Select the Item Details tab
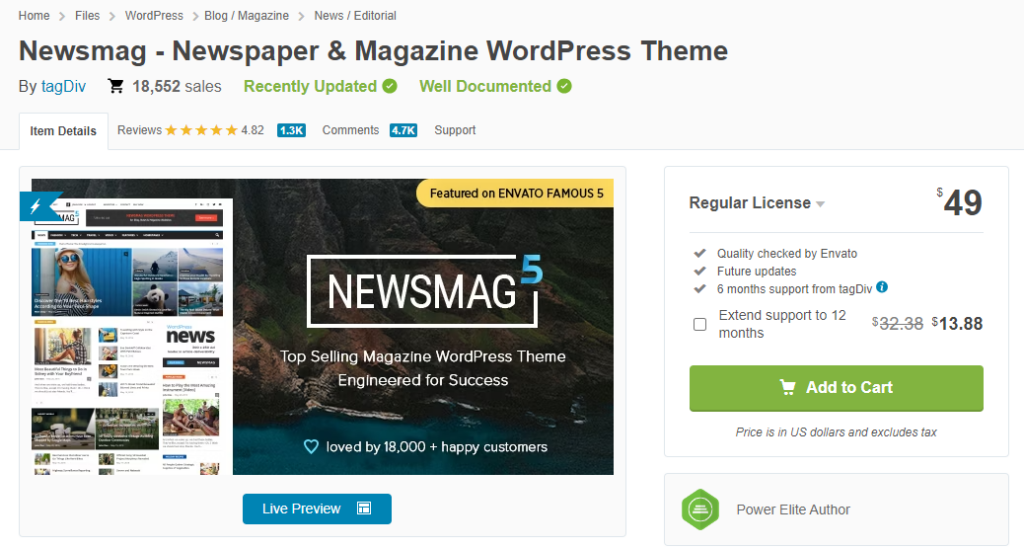This screenshot has height=548, width=1024. point(63,131)
